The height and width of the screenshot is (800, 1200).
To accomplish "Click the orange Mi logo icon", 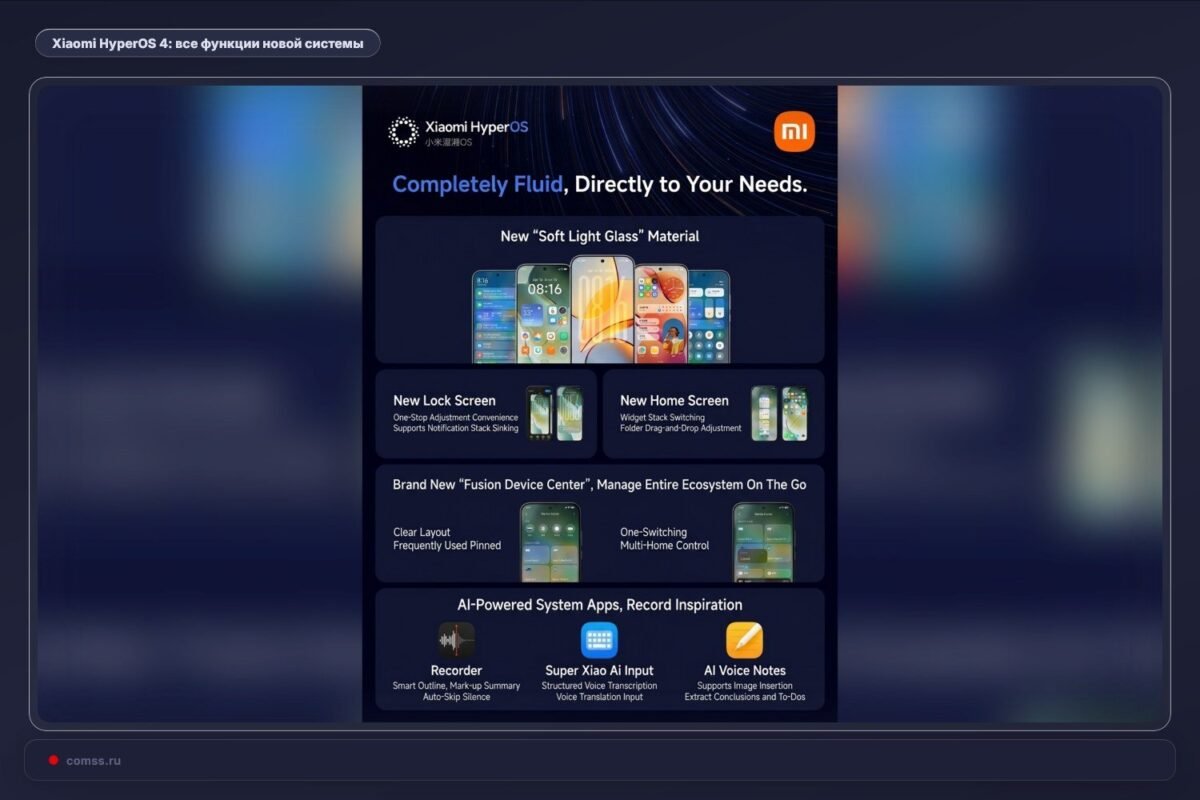I will point(794,132).
